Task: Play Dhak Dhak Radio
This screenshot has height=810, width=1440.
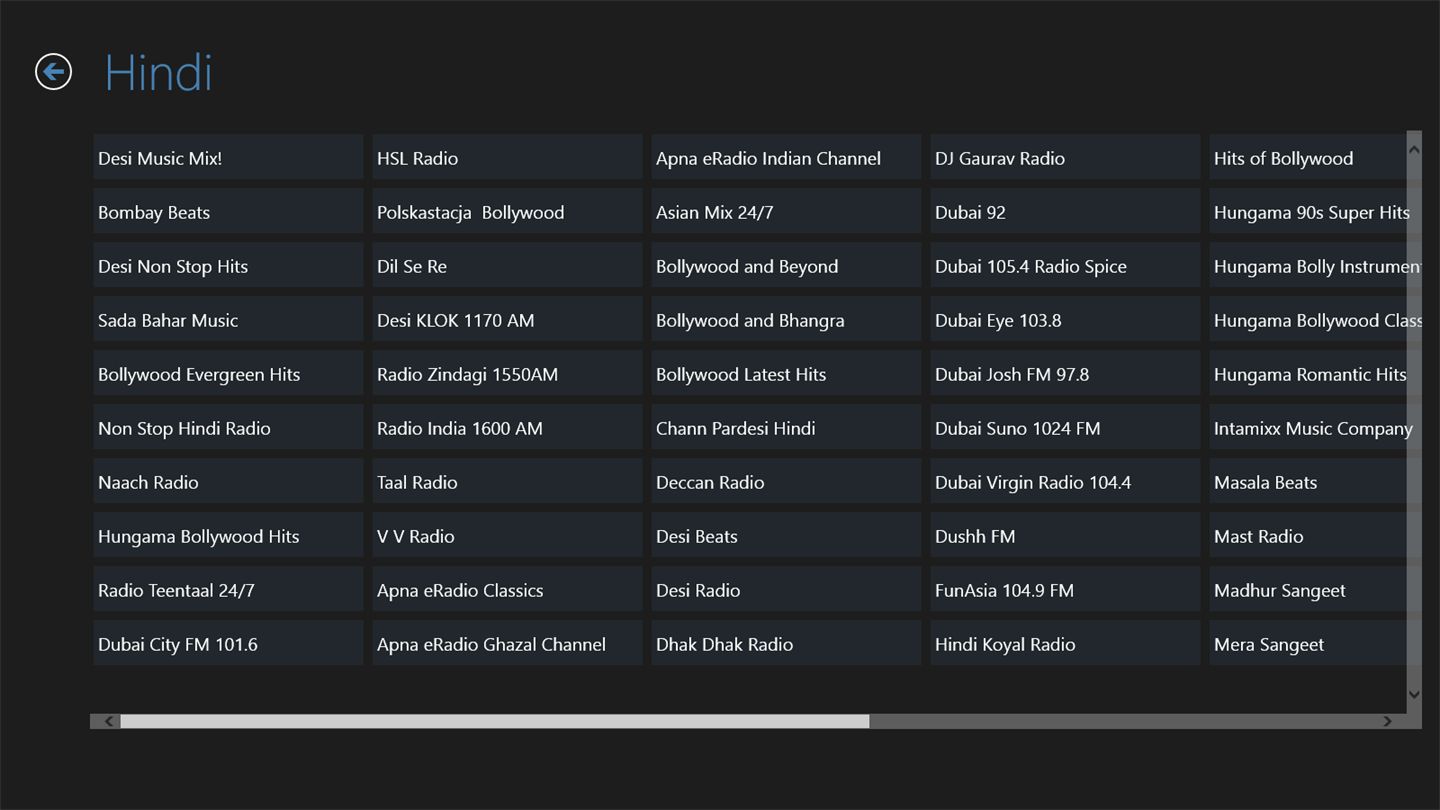Action: click(787, 644)
